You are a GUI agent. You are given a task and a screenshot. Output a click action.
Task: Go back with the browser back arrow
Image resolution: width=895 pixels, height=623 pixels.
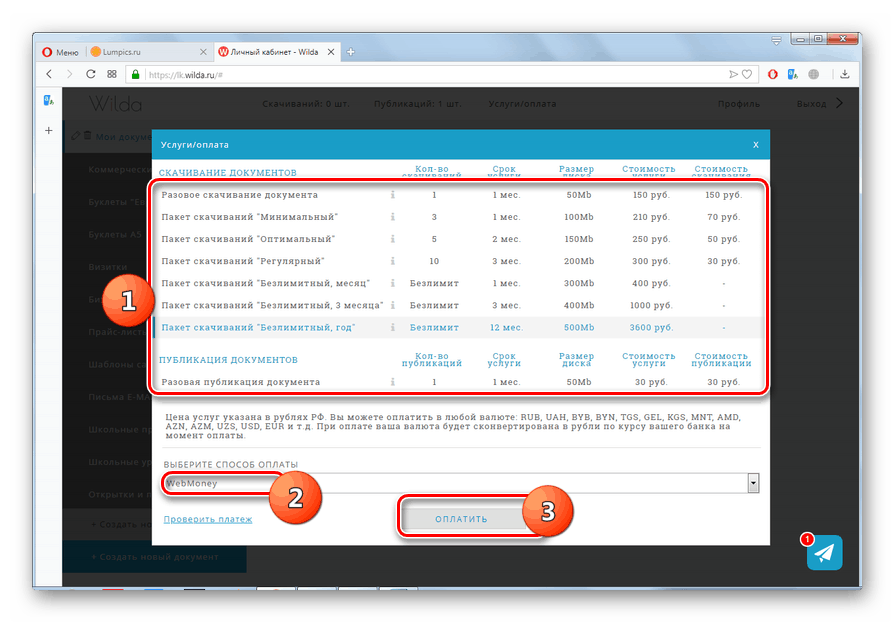tap(49, 74)
